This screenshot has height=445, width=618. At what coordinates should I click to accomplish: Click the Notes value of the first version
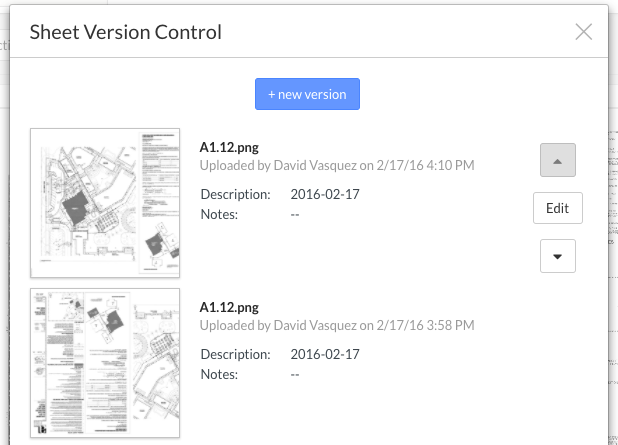tap(295, 215)
